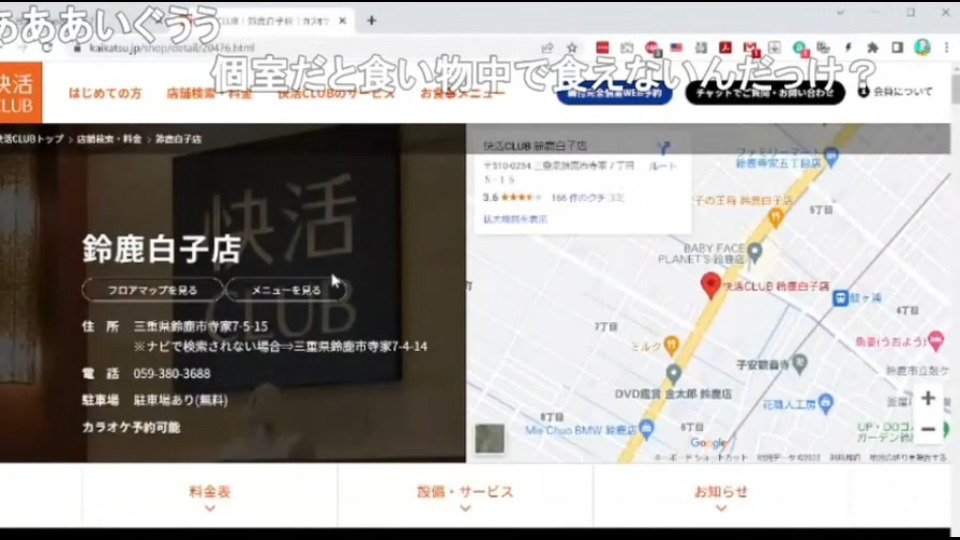Expand the 設備・サービス section chevron
The height and width of the screenshot is (540, 960).
pyautogui.click(x=465, y=508)
